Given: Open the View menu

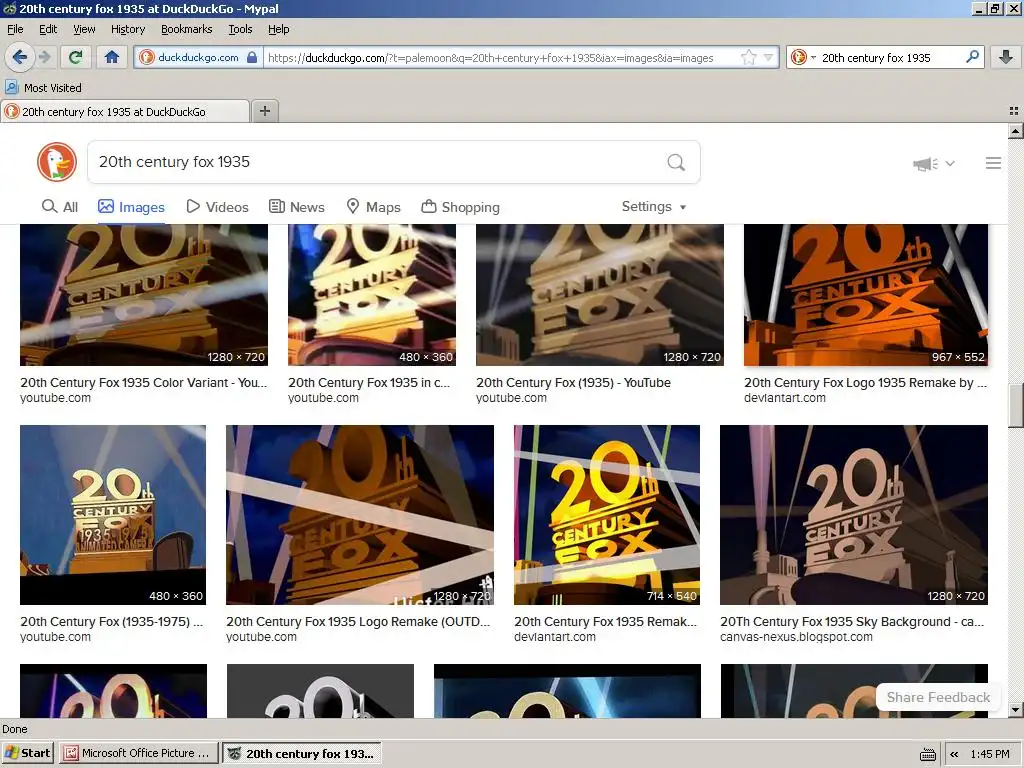Looking at the screenshot, I should click(84, 29).
